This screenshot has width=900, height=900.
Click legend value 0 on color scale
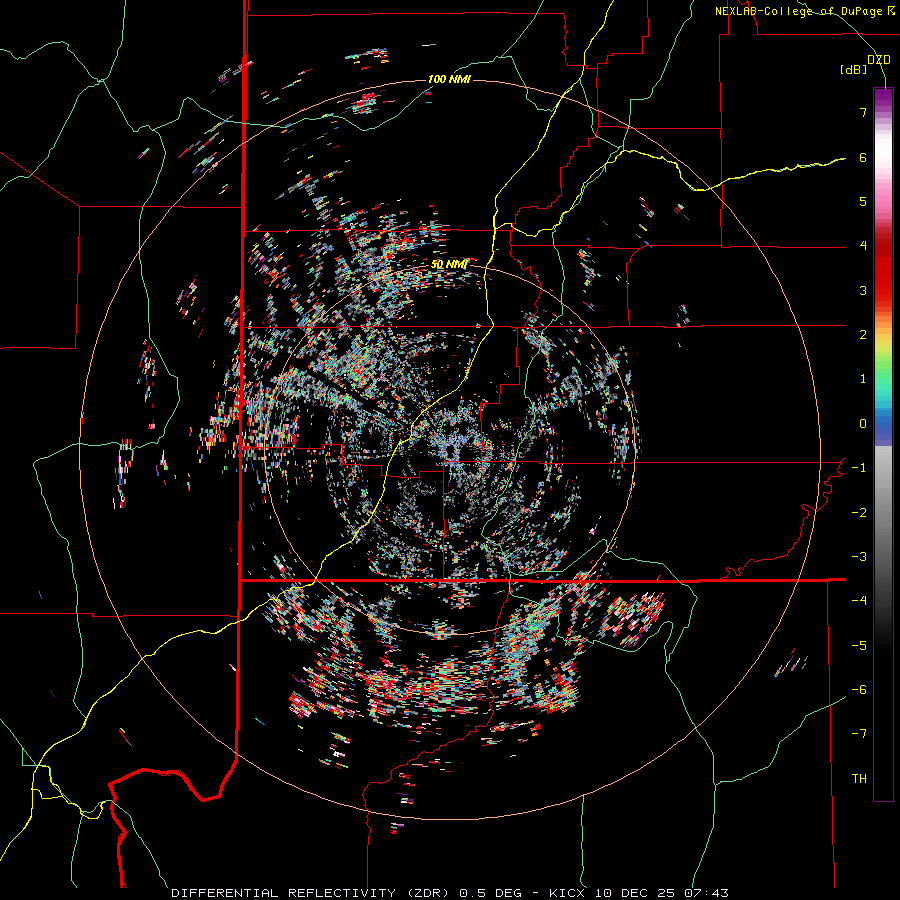[x=863, y=424]
